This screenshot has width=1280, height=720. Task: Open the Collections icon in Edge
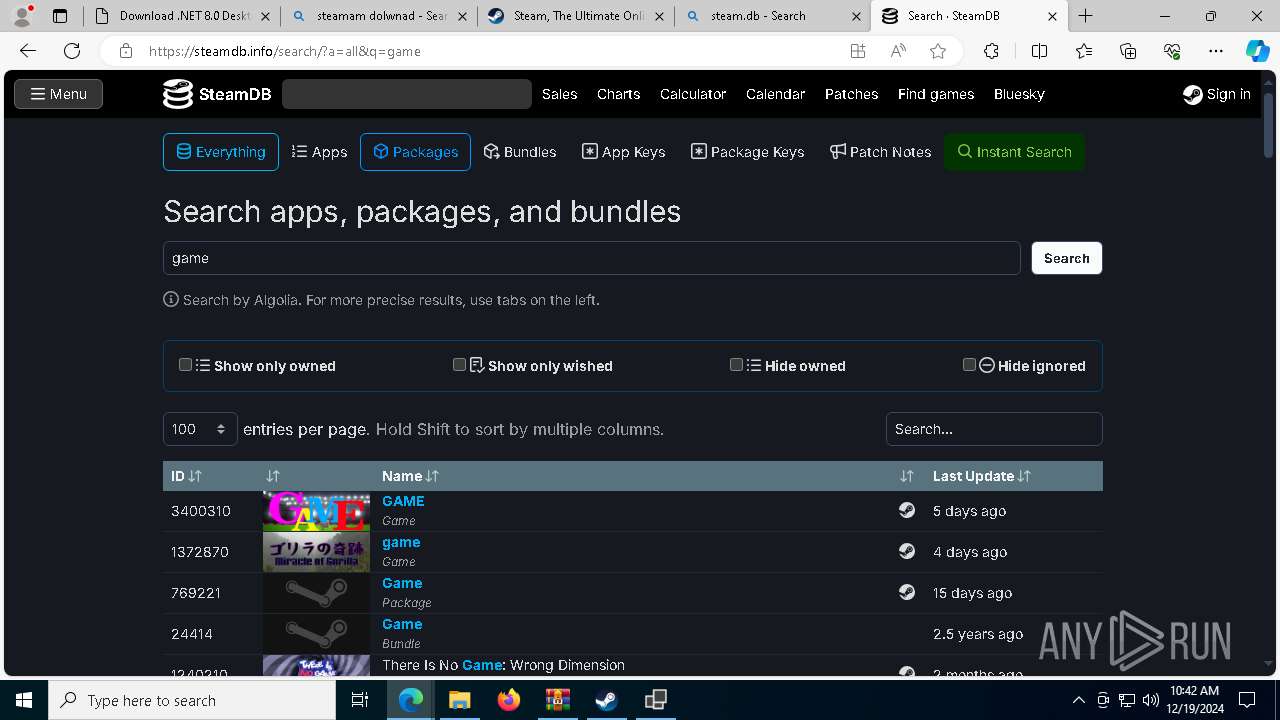1128,51
